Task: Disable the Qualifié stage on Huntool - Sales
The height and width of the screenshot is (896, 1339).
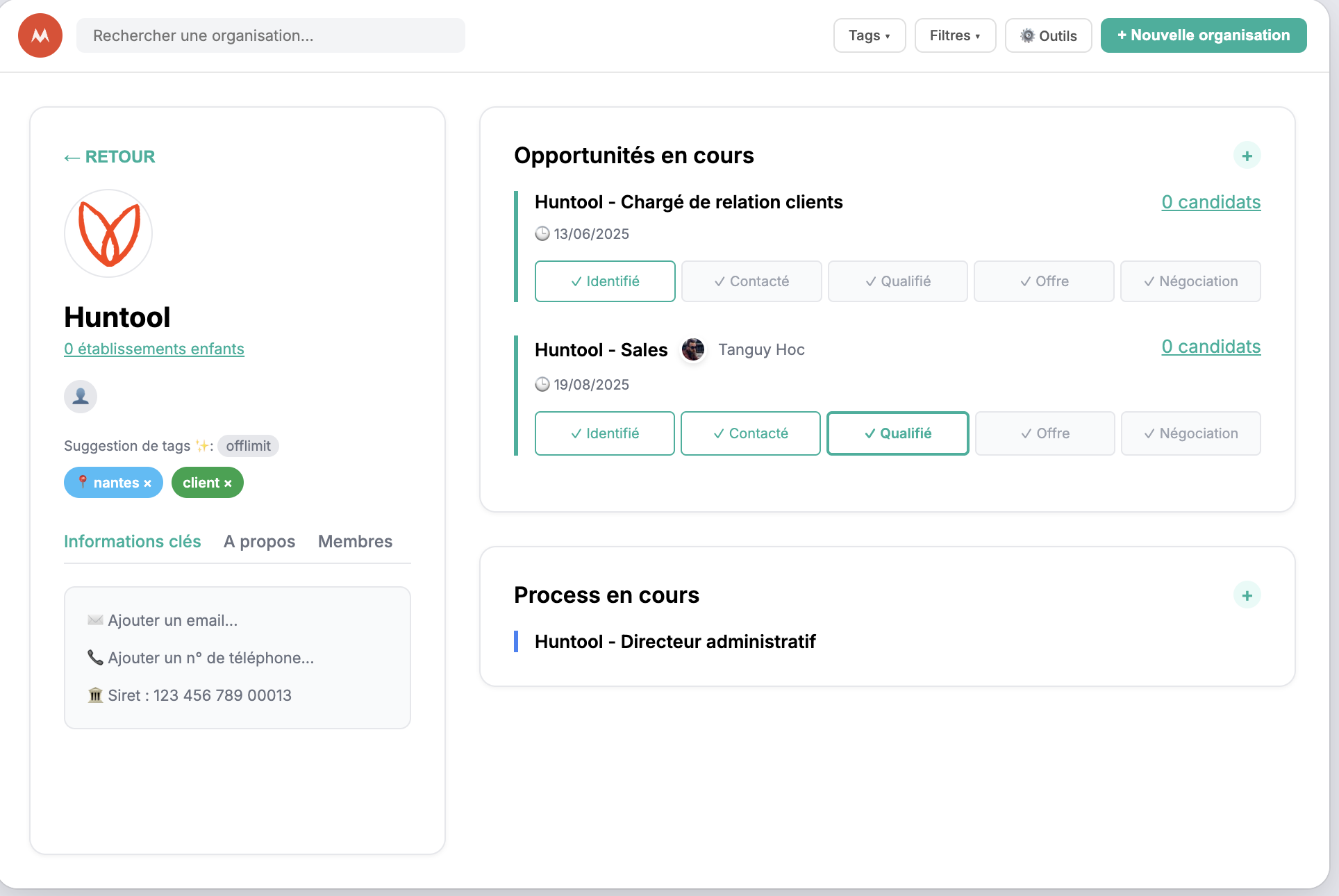Action: (x=897, y=433)
